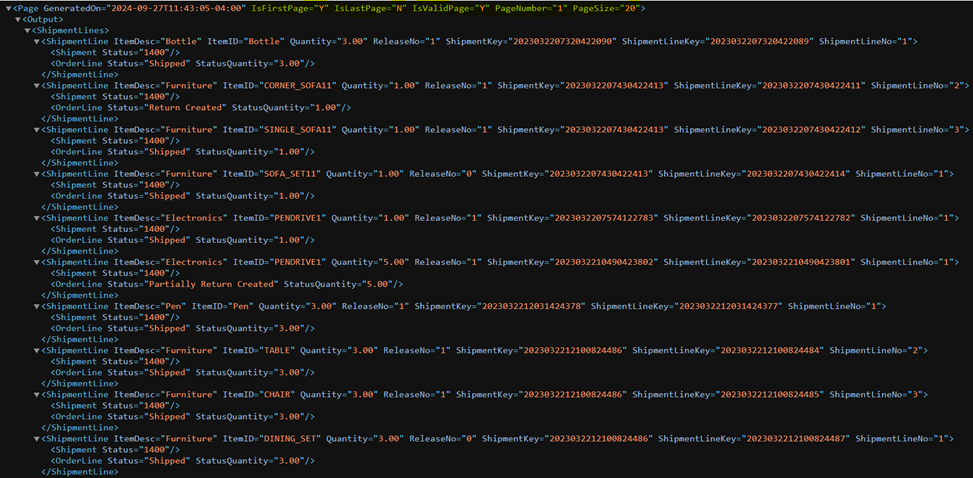973x478 pixels.
Task: Collapse the CHAIR ShipmentLine element
Action: pyautogui.click(x=37, y=395)
